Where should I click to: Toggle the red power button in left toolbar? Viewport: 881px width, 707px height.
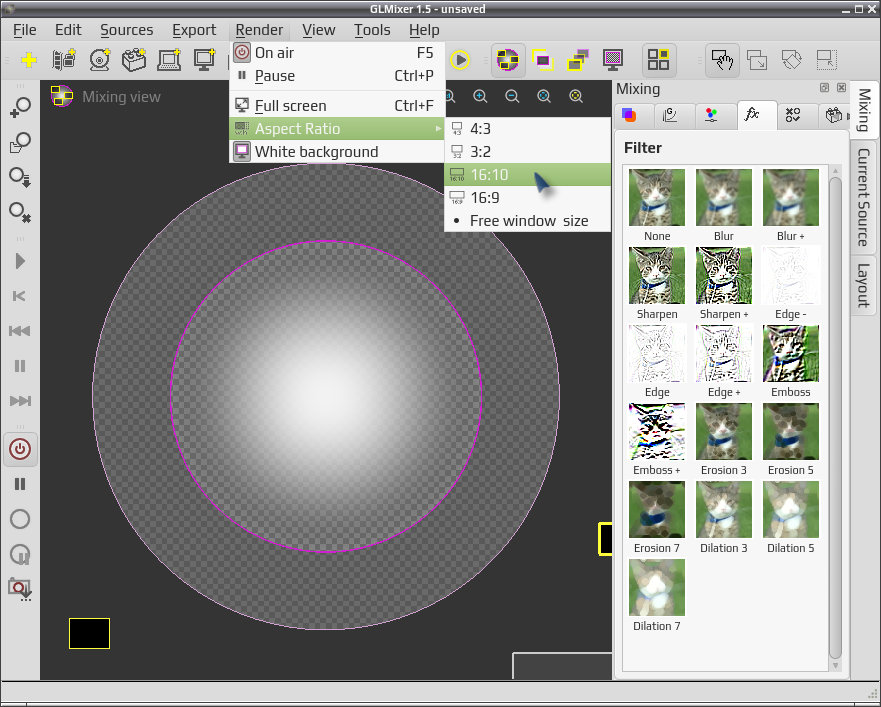click(20, 450)
